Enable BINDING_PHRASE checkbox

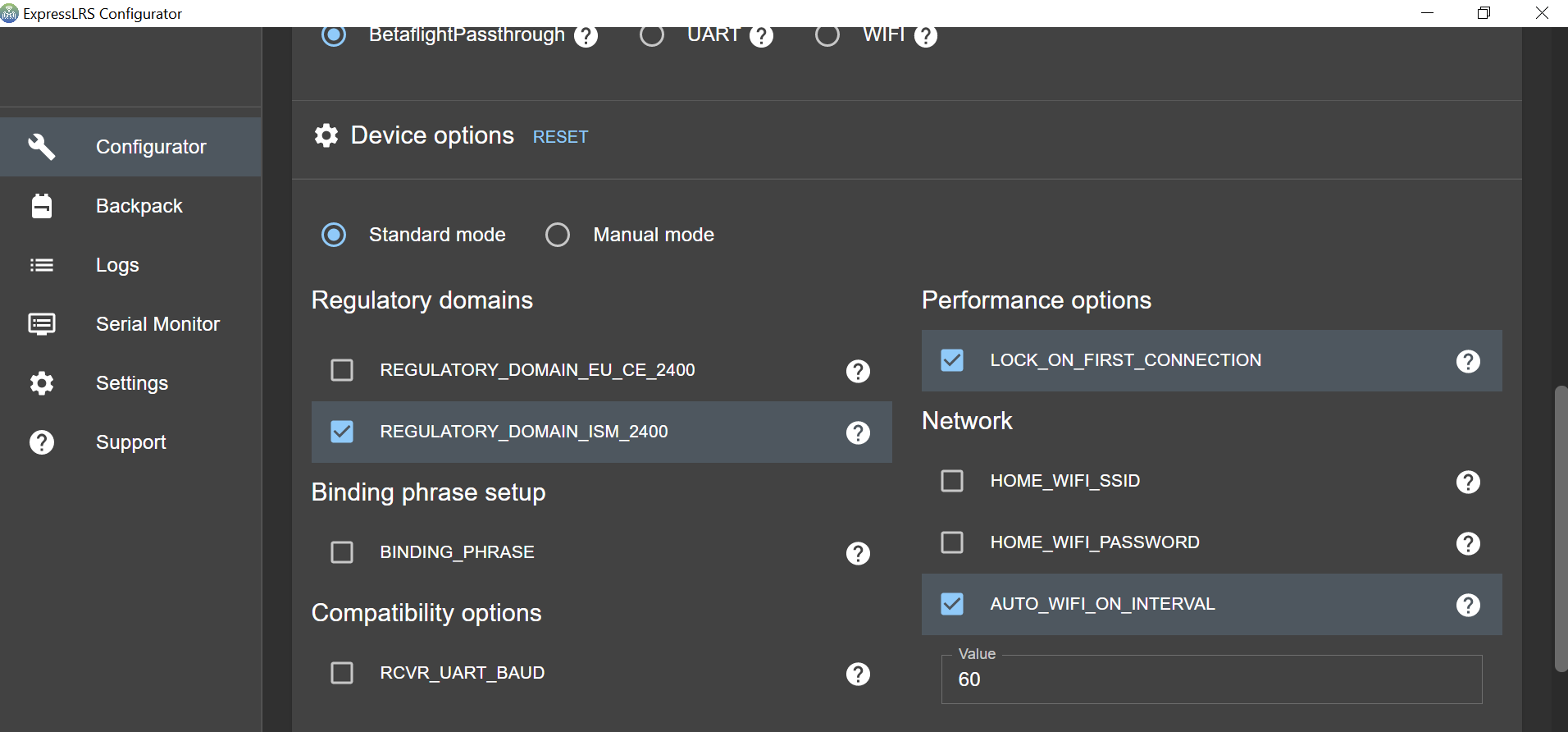click(x=342, y=552)
